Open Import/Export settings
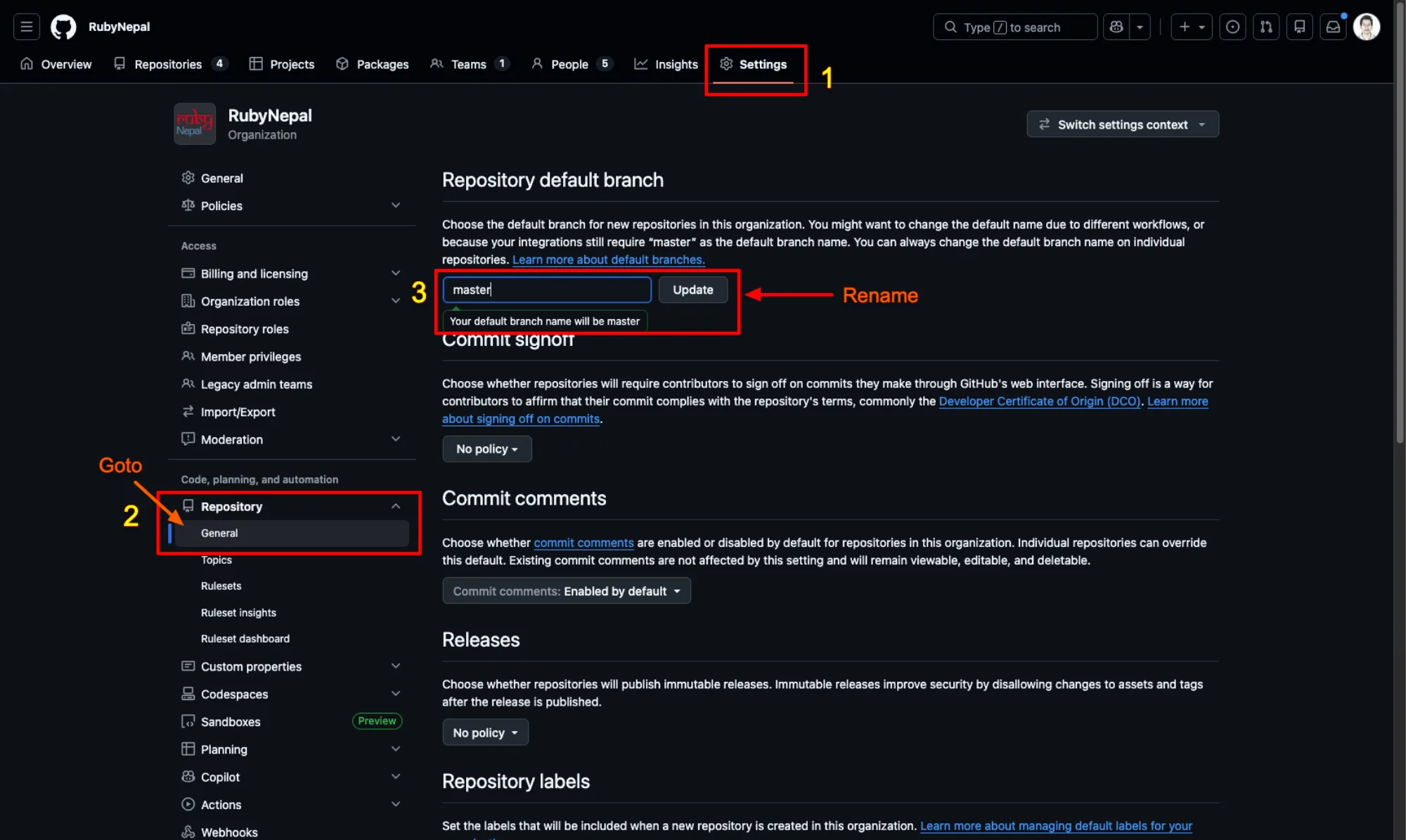 (x=292, y=412)
